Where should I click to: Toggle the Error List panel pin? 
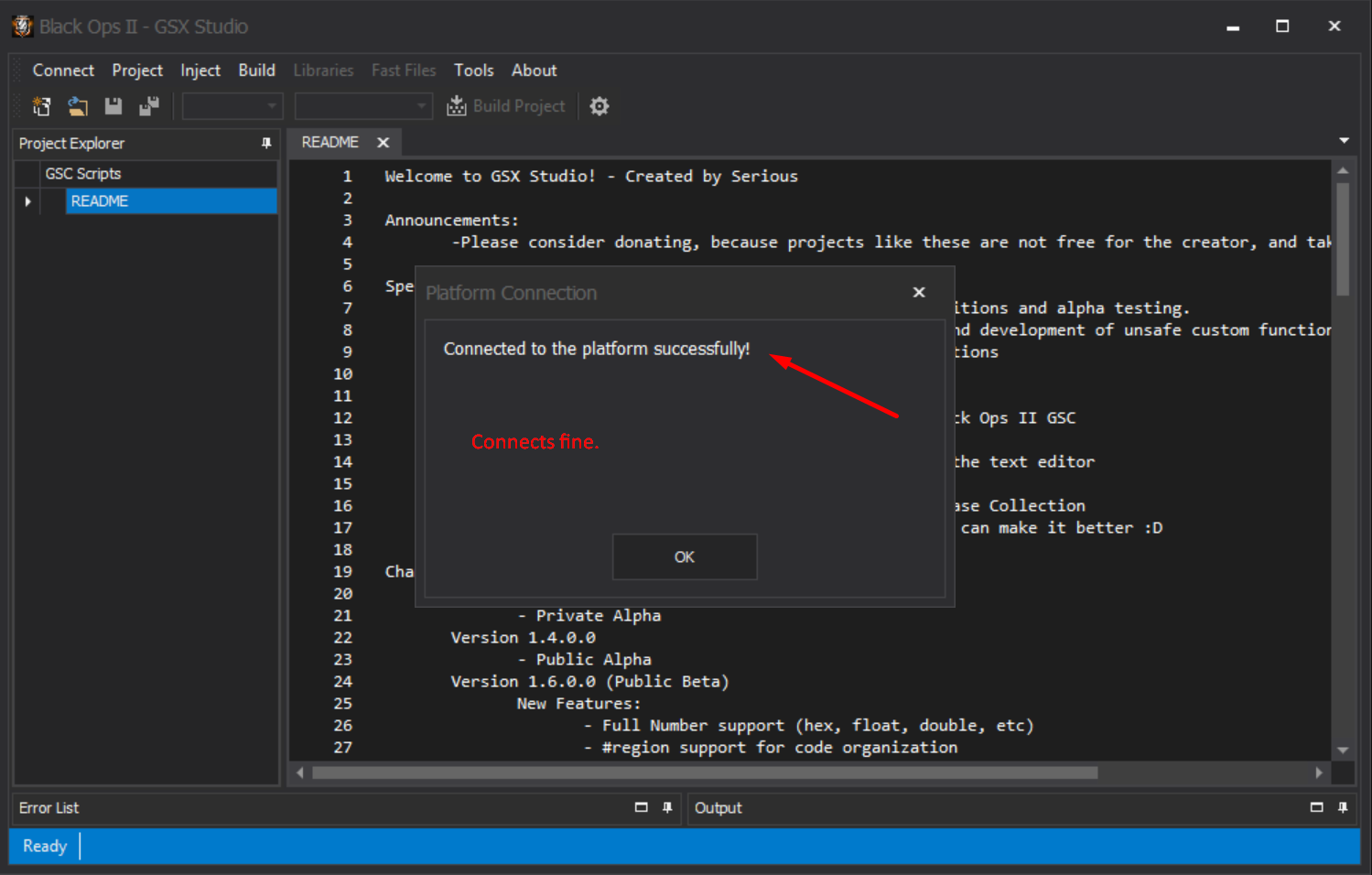[667, 807]
